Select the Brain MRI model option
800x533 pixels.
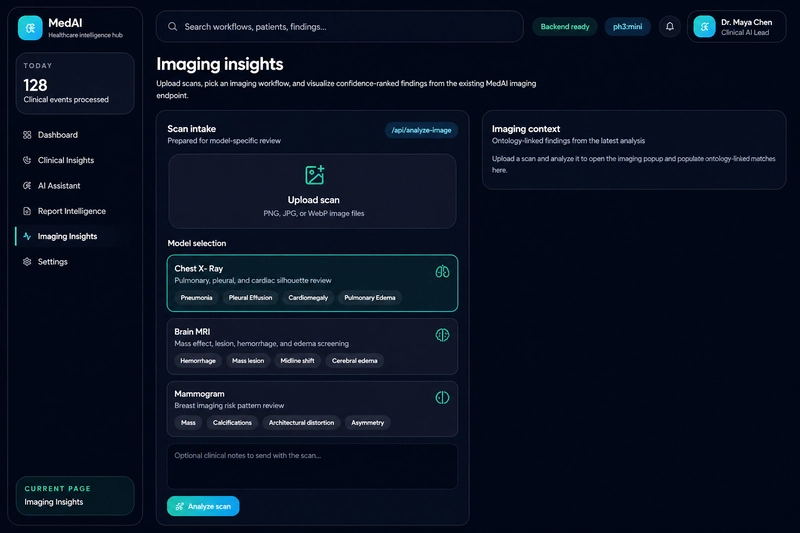point(312,346)
